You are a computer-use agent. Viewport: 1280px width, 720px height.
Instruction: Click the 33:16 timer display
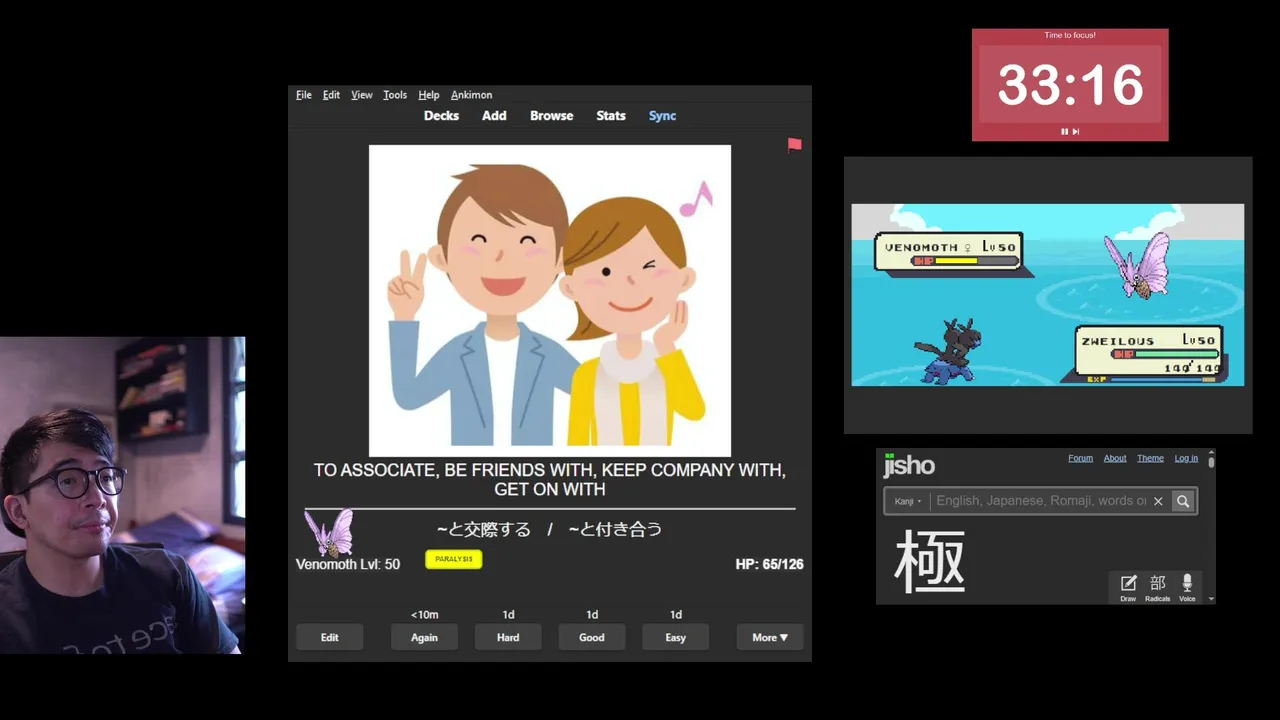point(1070,85)
